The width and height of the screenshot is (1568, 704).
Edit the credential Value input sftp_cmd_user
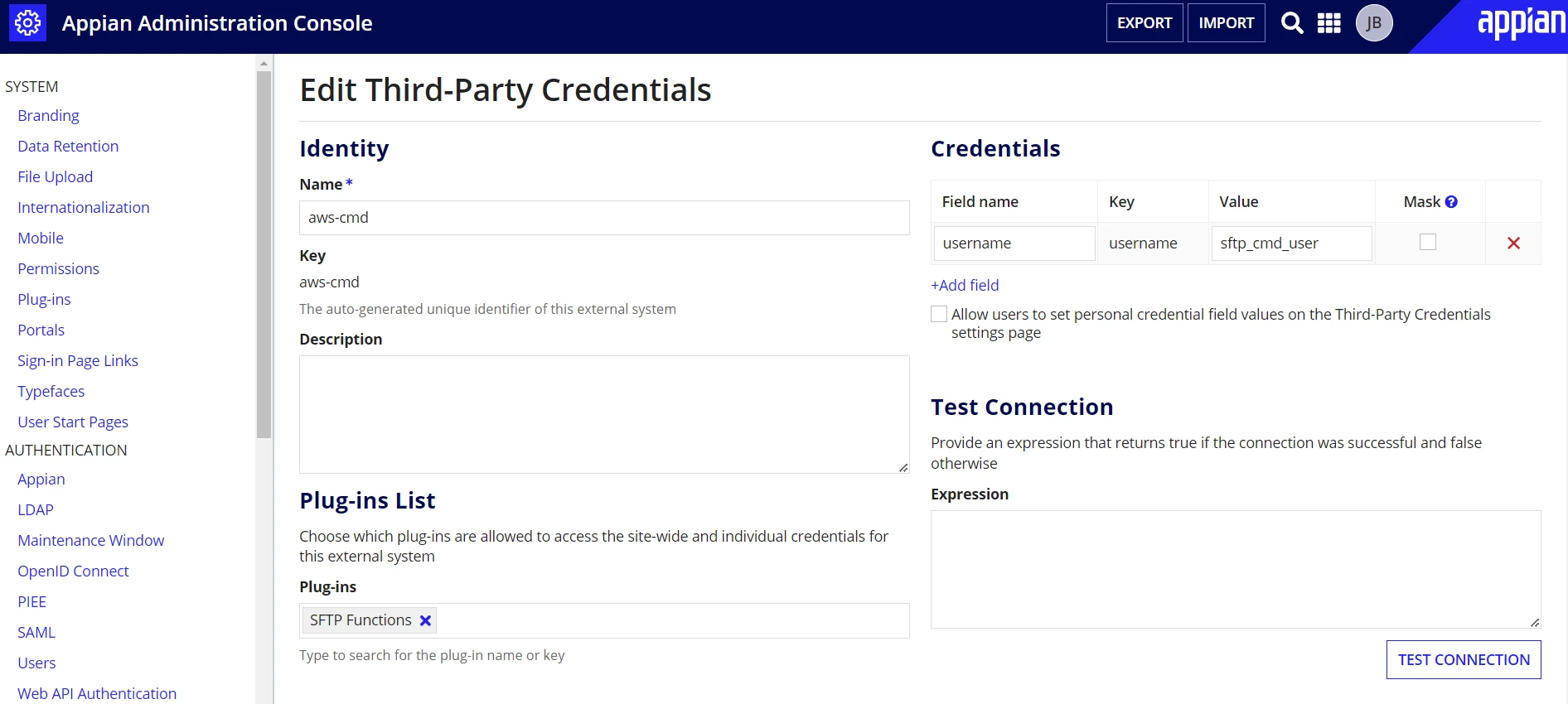point(1291,244)
